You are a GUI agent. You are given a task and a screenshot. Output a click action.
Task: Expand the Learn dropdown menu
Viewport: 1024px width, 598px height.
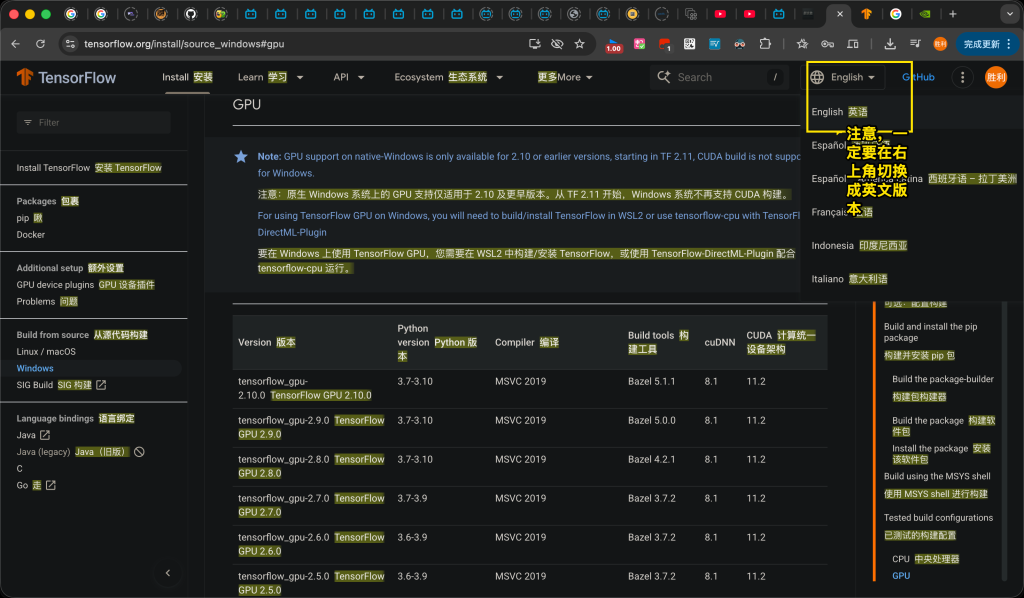[x=270, y=77]
